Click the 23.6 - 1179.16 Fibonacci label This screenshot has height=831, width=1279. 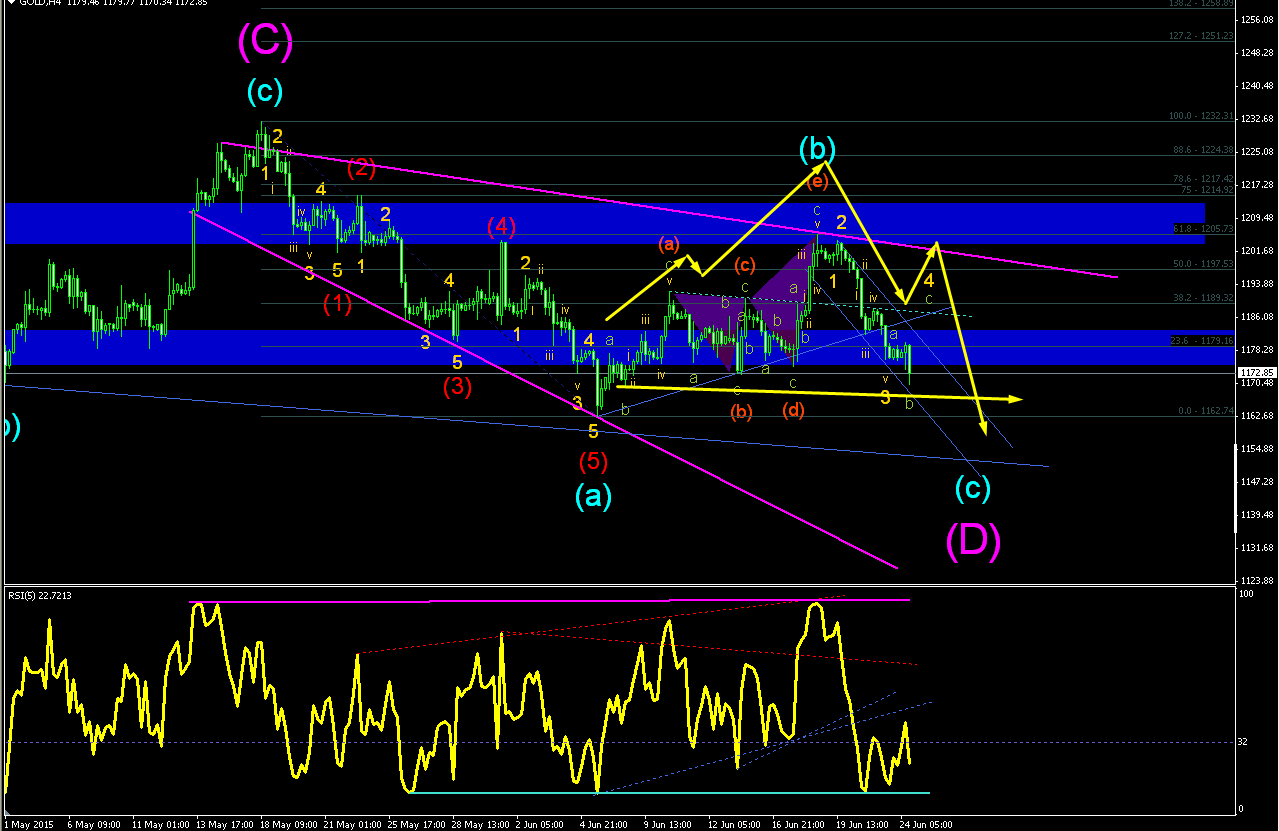pos(1203,341)
